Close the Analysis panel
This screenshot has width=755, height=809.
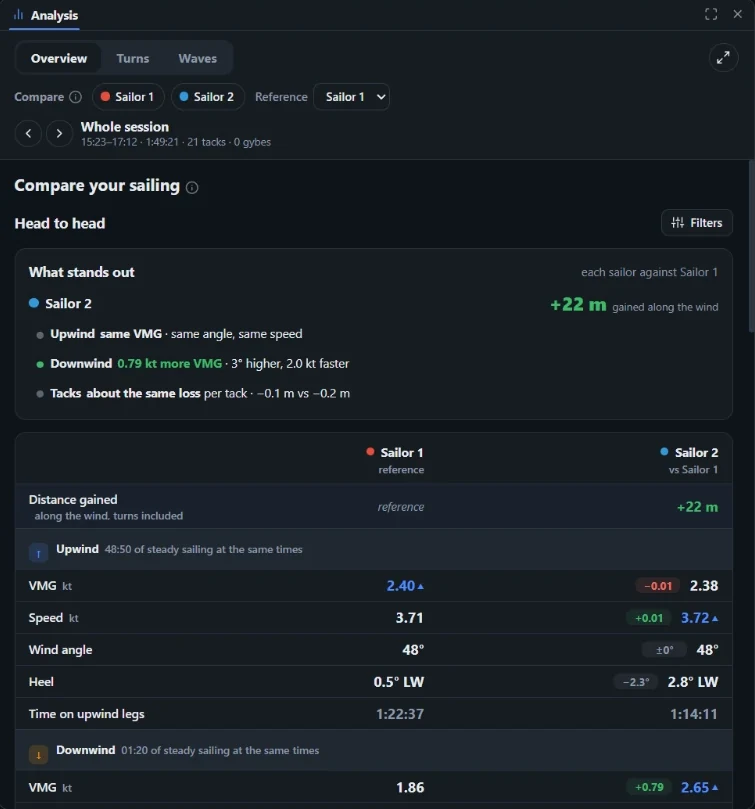tap(737, 14)
